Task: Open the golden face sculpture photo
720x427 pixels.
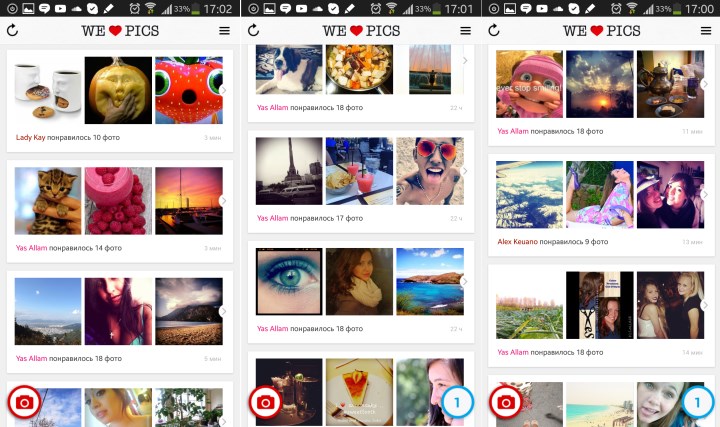Action: click(x=118, y=90)
